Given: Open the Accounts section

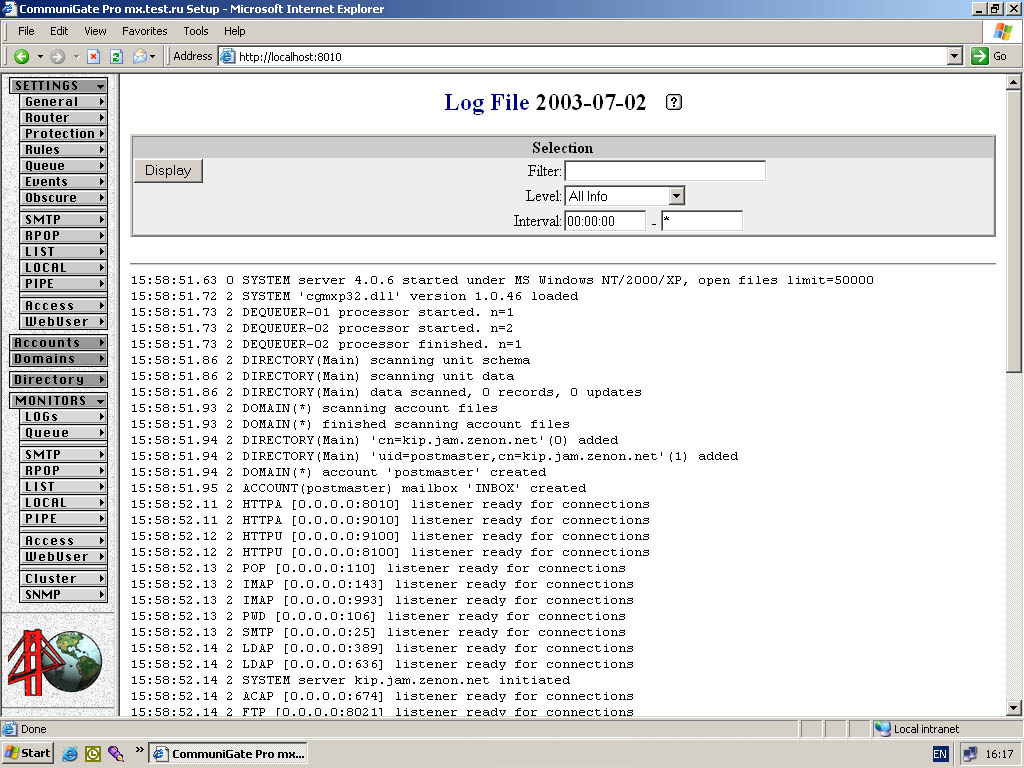Looking at the screenshot, I should 59,342.
